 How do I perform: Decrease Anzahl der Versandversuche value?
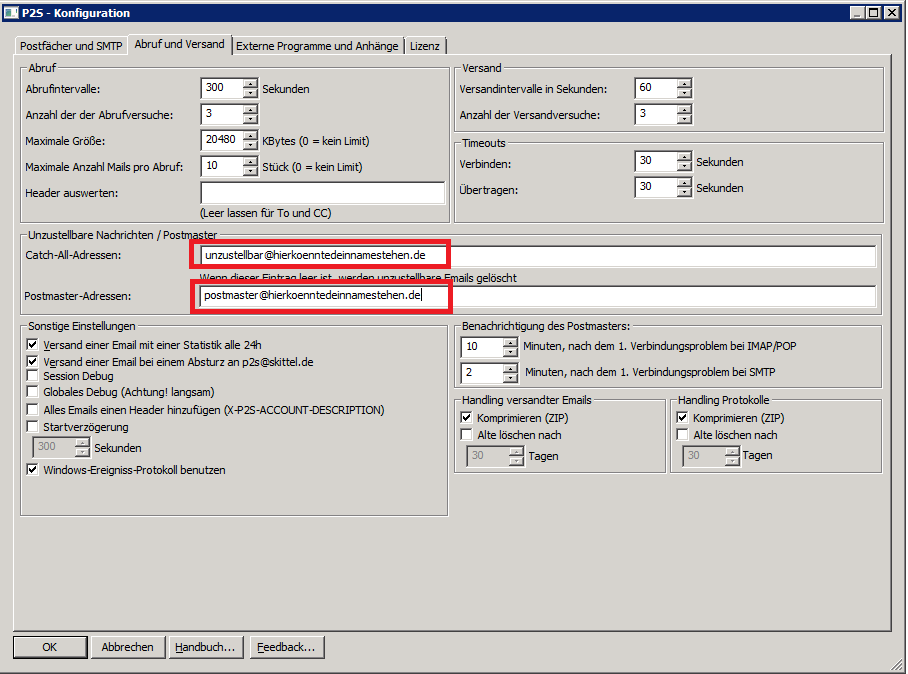684,120
